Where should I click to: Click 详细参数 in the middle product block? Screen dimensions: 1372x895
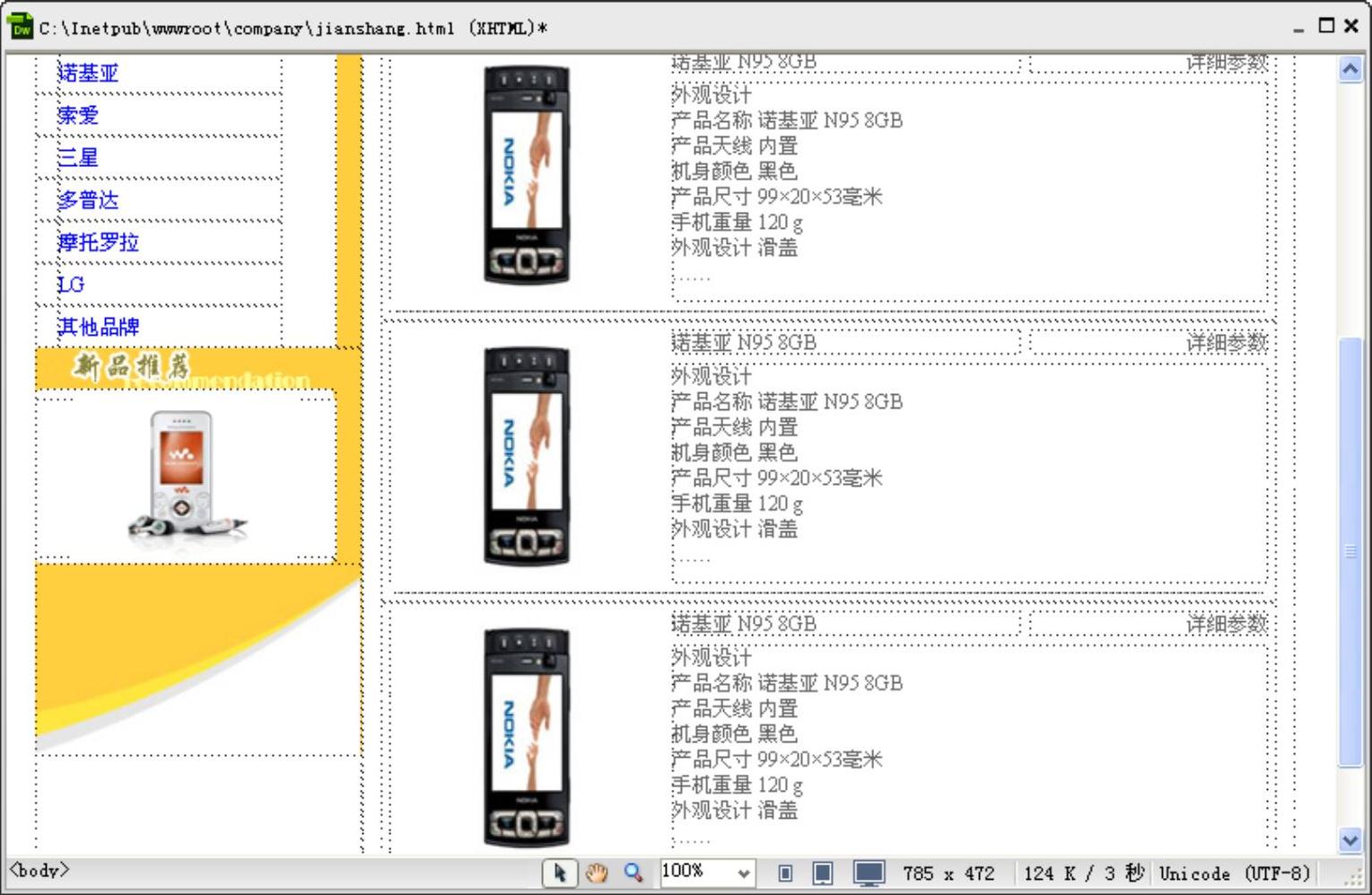1227,342
